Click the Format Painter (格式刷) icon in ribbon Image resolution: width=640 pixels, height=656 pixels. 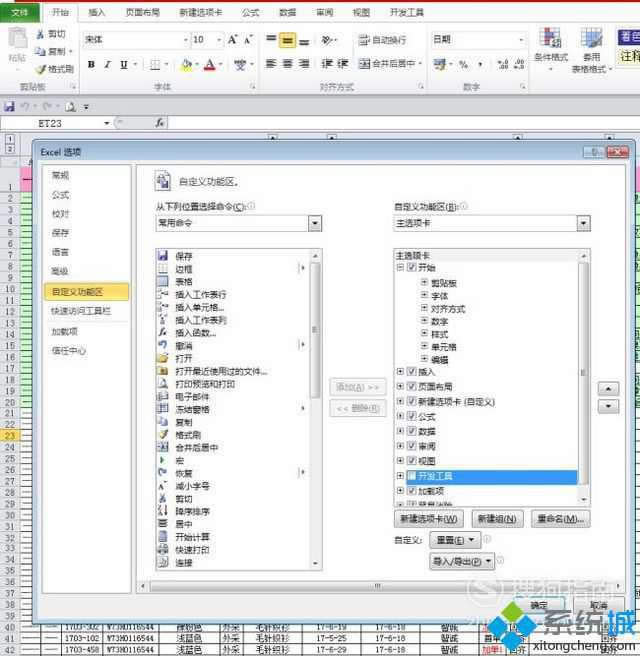(x=41, y=69)
